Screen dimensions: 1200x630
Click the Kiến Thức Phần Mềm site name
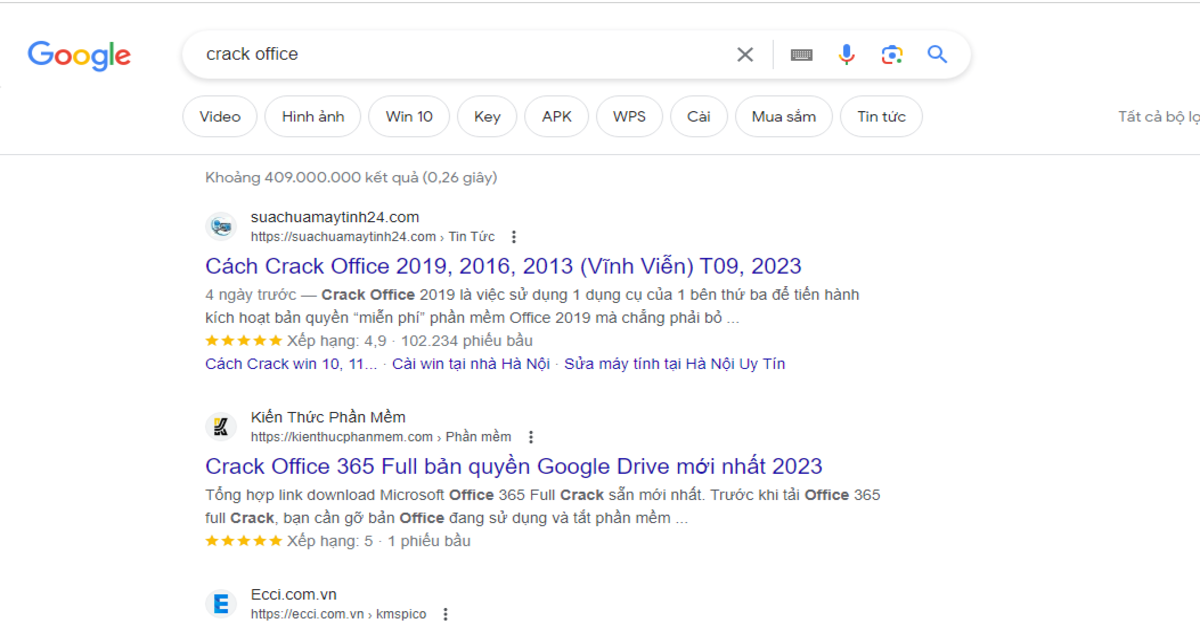(x=328, y=417)
